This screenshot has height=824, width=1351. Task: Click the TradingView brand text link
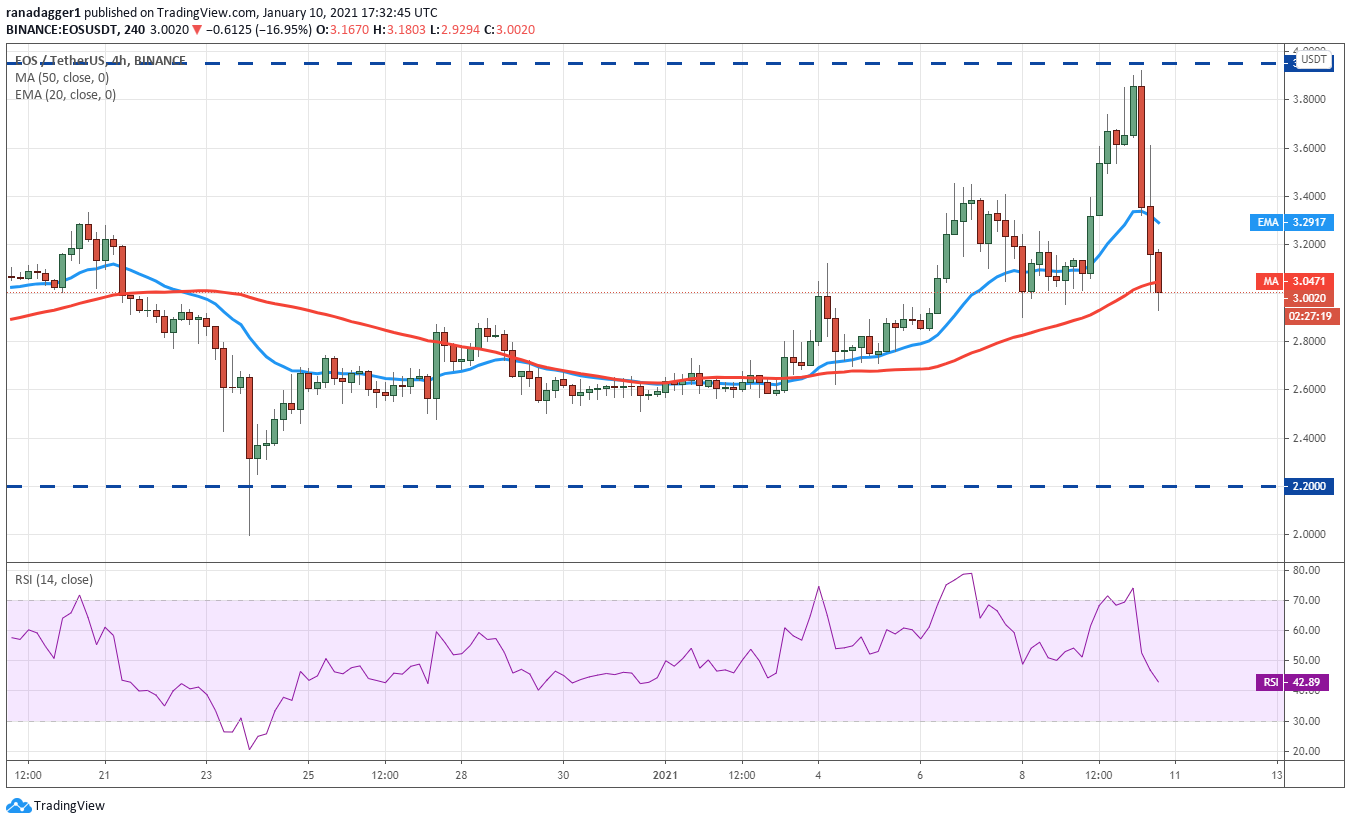pyautogui.click(x=69, y=806)
